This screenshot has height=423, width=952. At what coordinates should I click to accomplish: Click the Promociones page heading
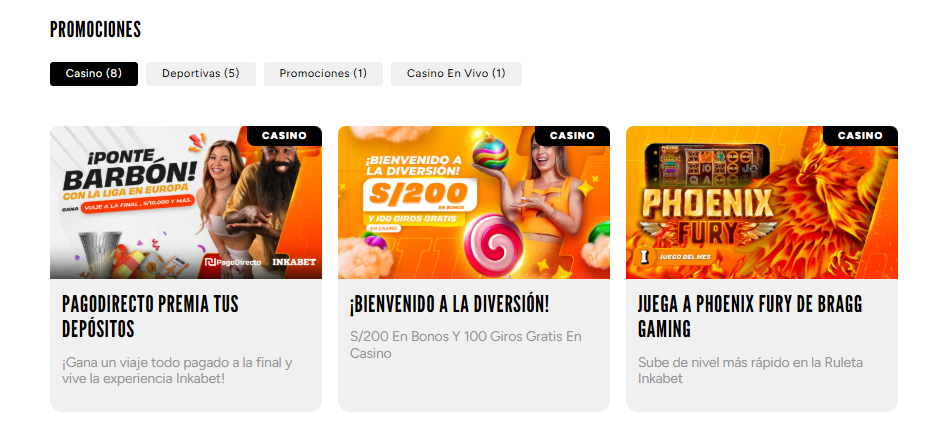[95, 29]
